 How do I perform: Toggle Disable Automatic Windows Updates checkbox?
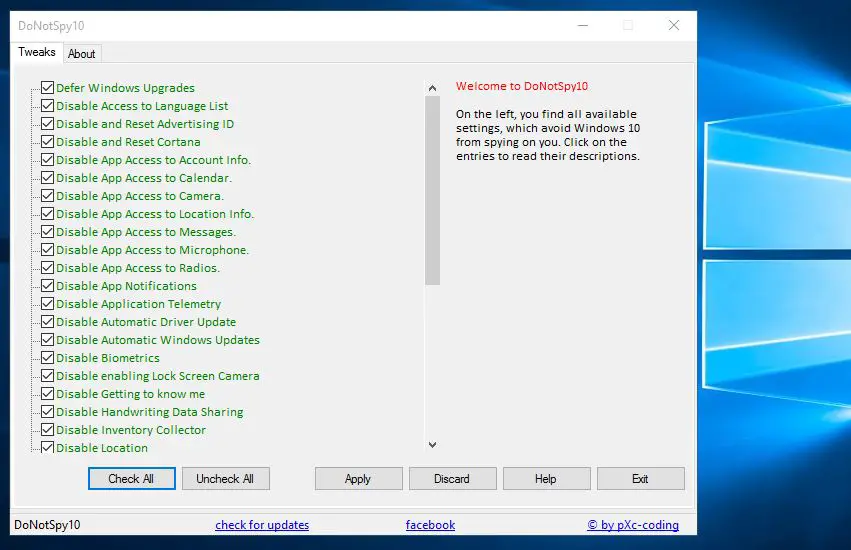pos(47,339)
